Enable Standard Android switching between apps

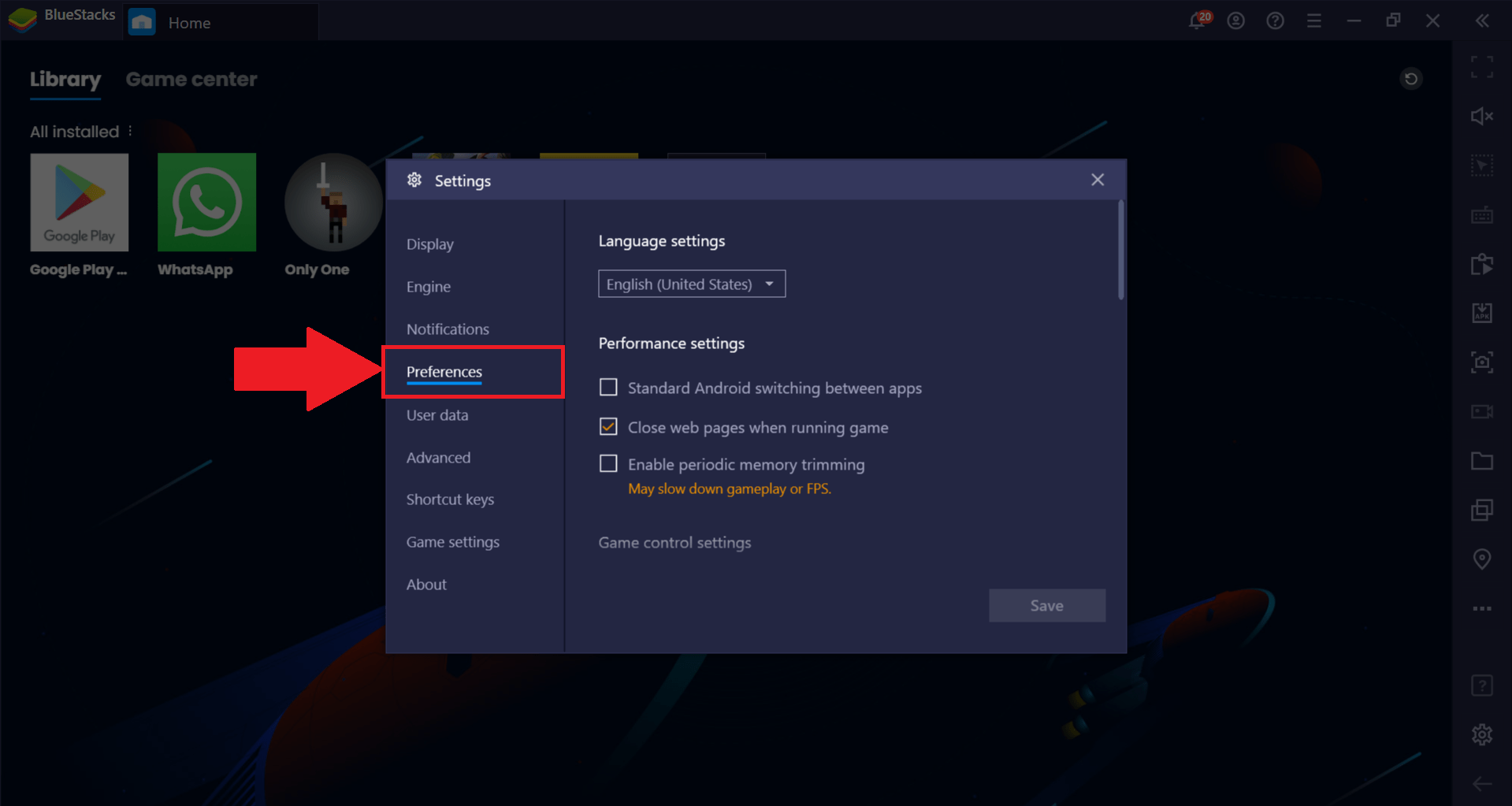(608, 388)
